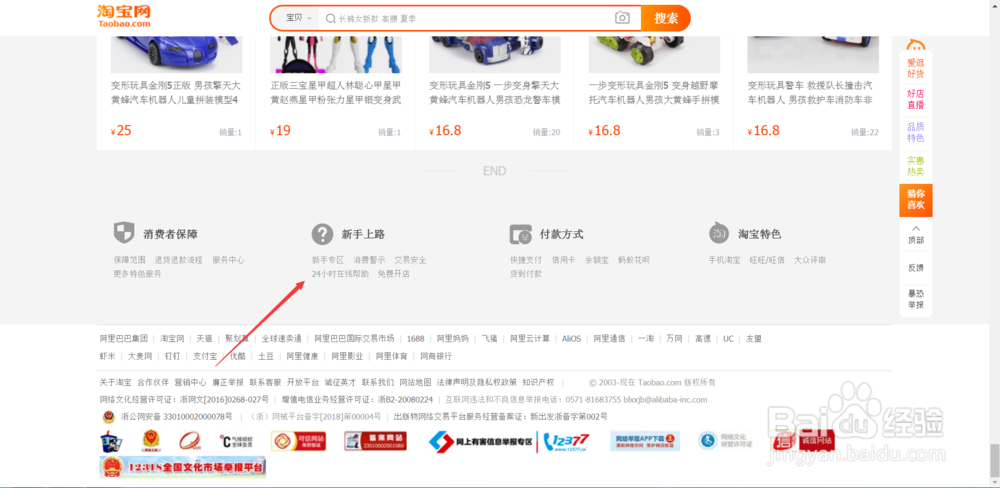Click the 付款方式 wallet icon
The width and height of the screenshot is (1000, 488).
pos(520,234)
